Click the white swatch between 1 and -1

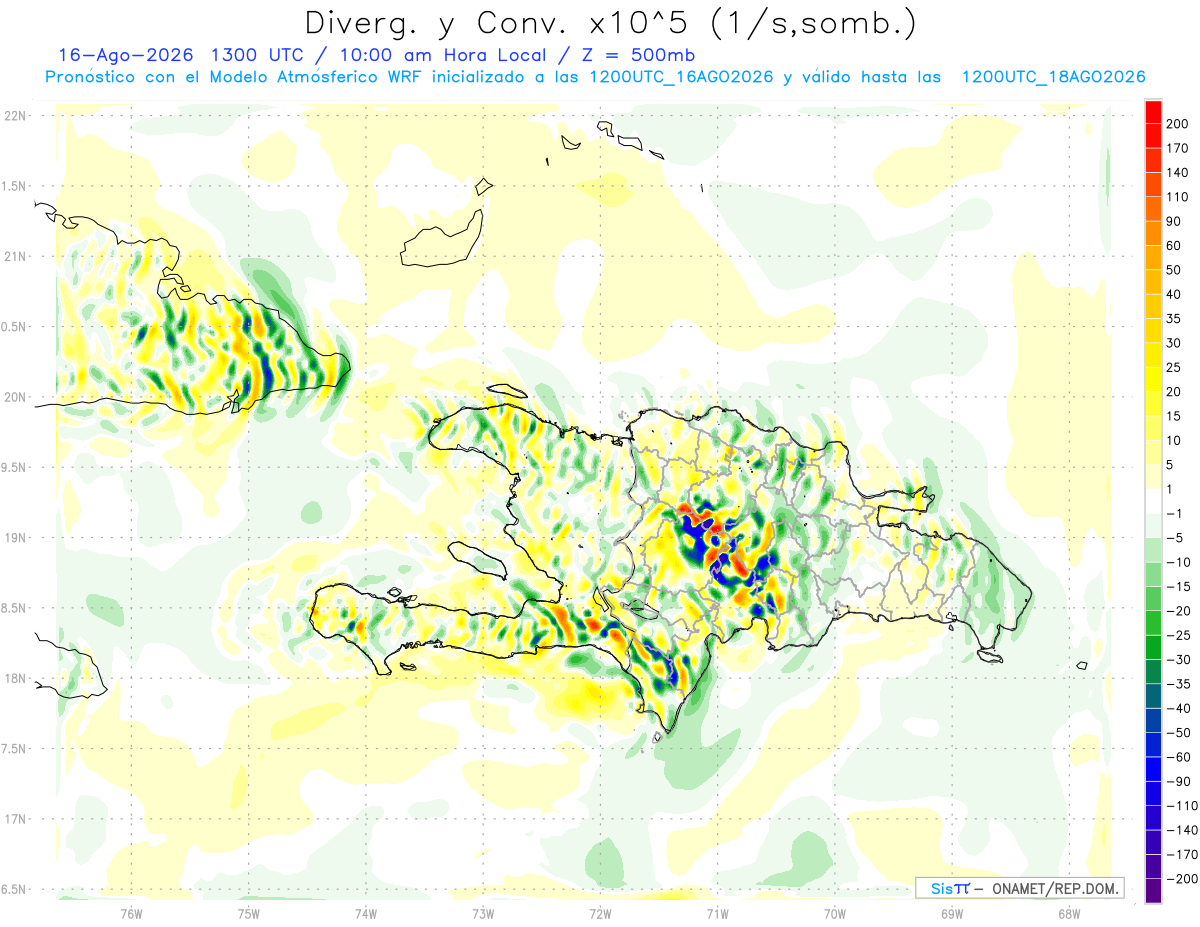(x=1153, y=501)
